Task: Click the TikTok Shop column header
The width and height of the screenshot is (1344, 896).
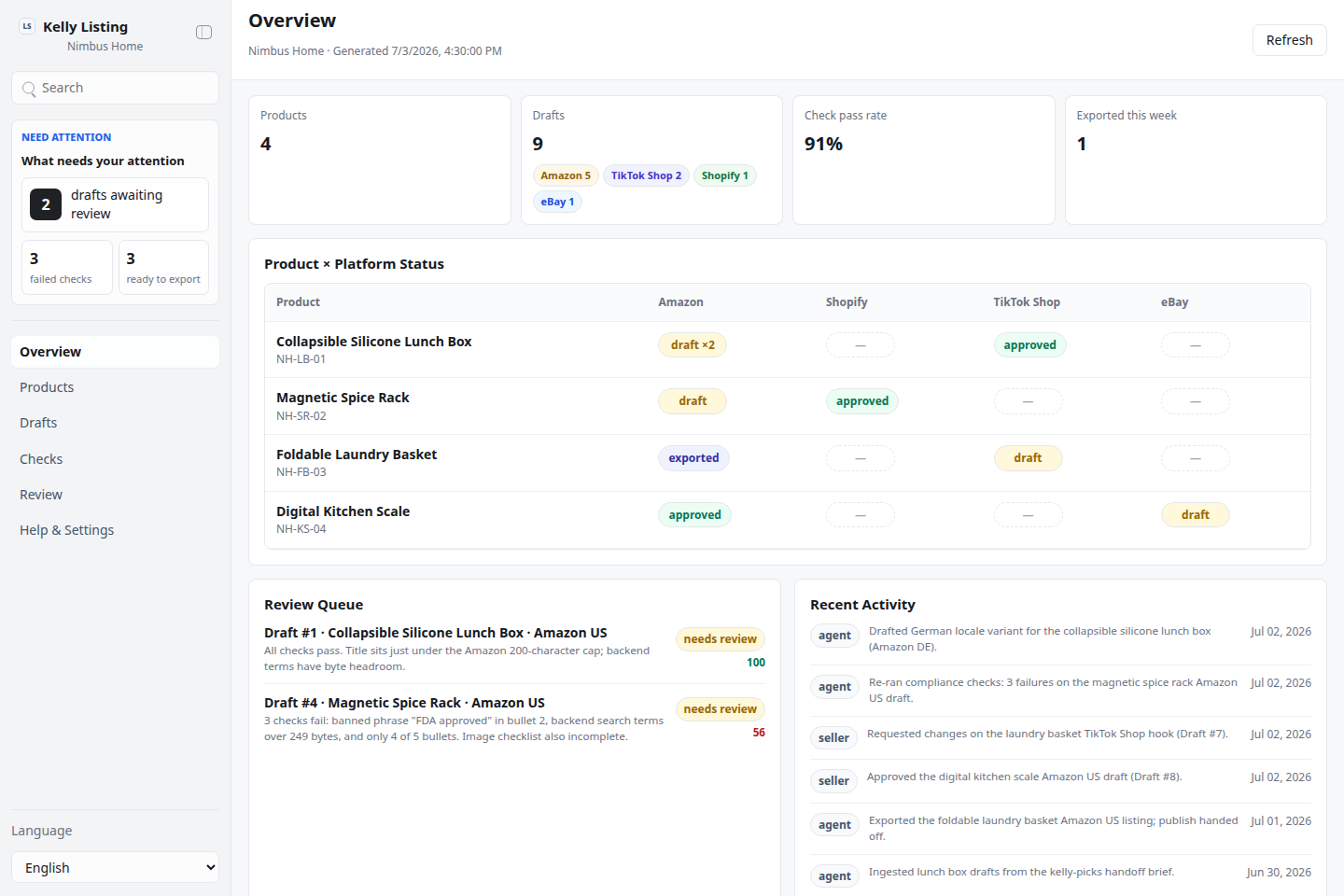Action: (x=1027, y=302)
